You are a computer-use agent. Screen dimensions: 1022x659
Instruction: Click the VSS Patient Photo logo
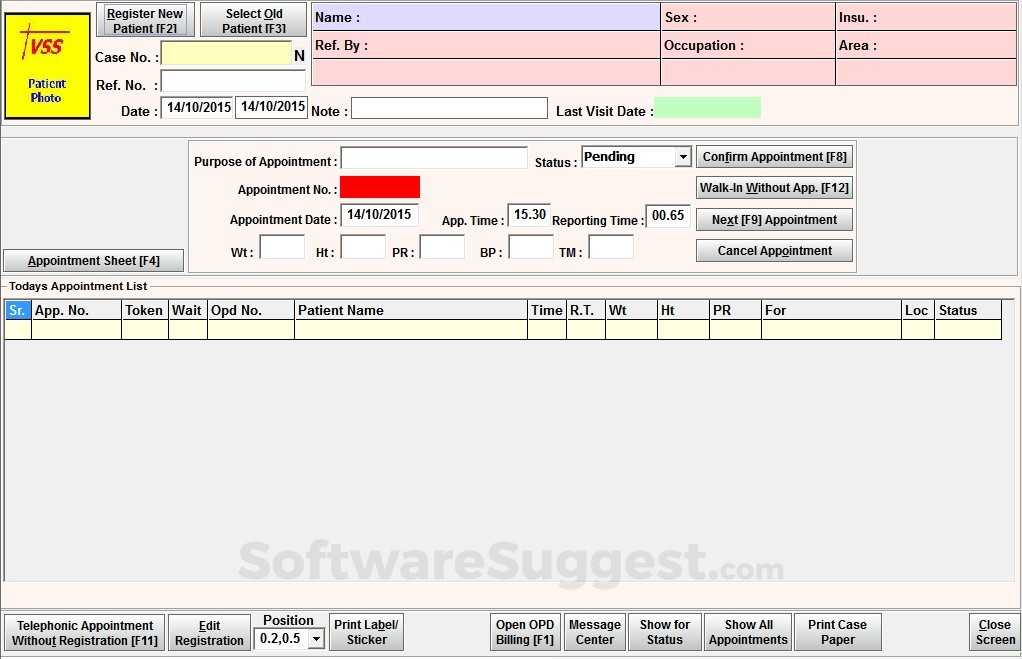[x=46, y=62]
